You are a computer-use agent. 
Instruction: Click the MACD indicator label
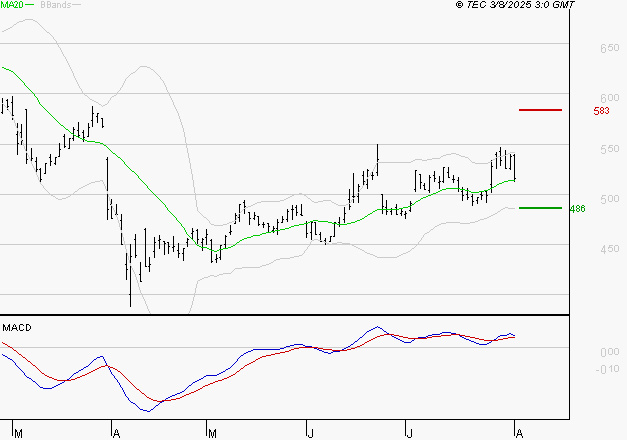[x=17, y=327]
